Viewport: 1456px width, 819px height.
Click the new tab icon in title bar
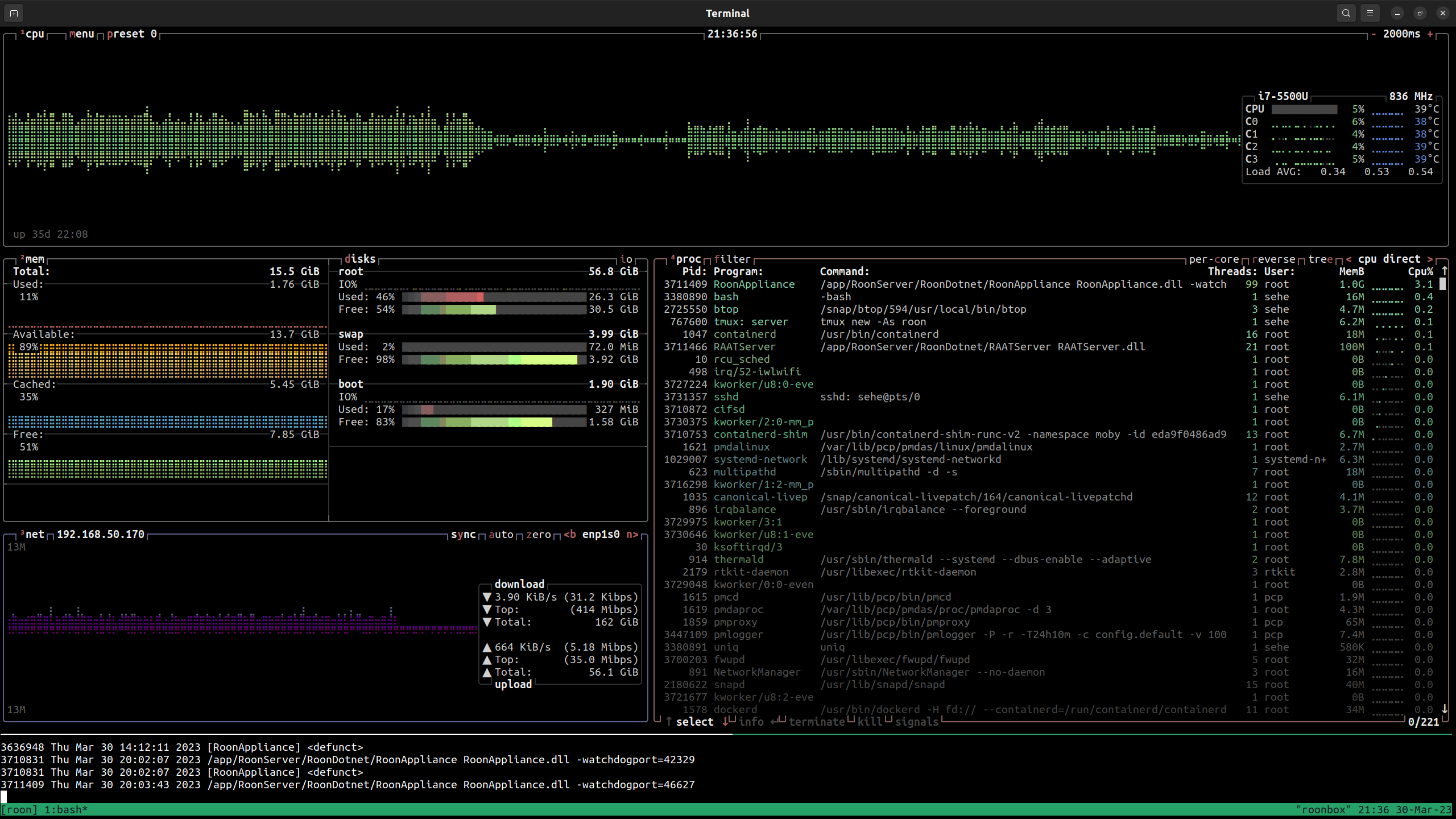point(14,13)
